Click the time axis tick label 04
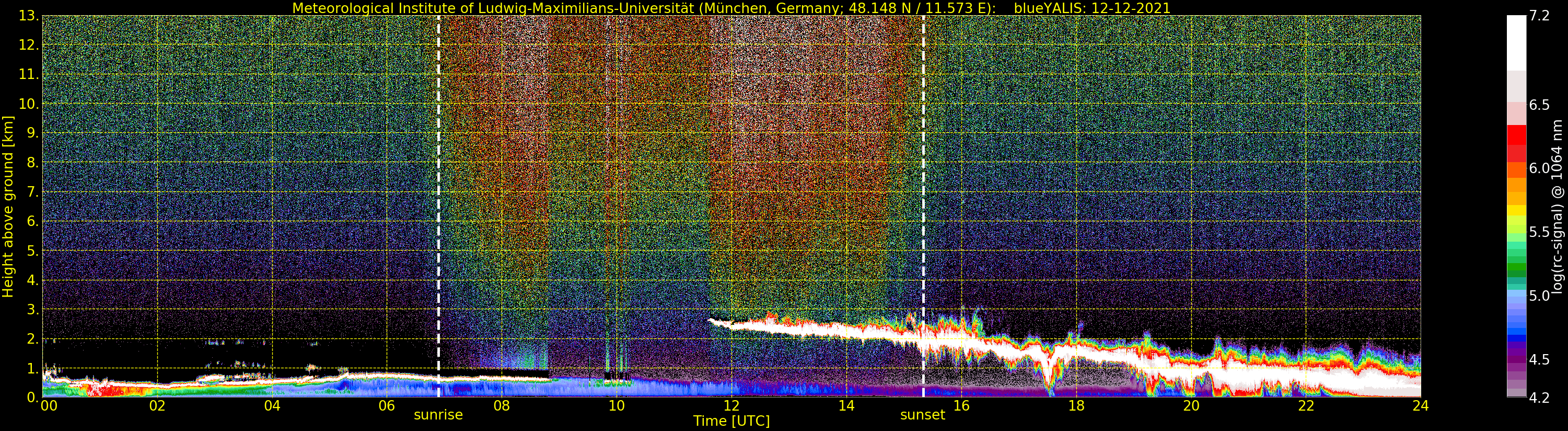 coord(272,405)
